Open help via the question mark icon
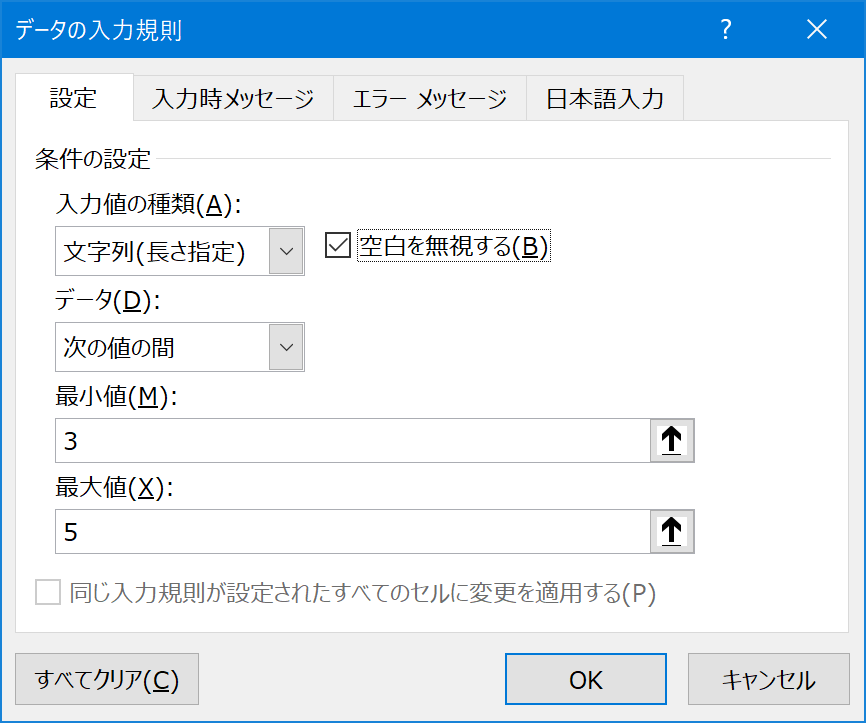The width and height of the screenshot is (866, 723). [726, 29]
